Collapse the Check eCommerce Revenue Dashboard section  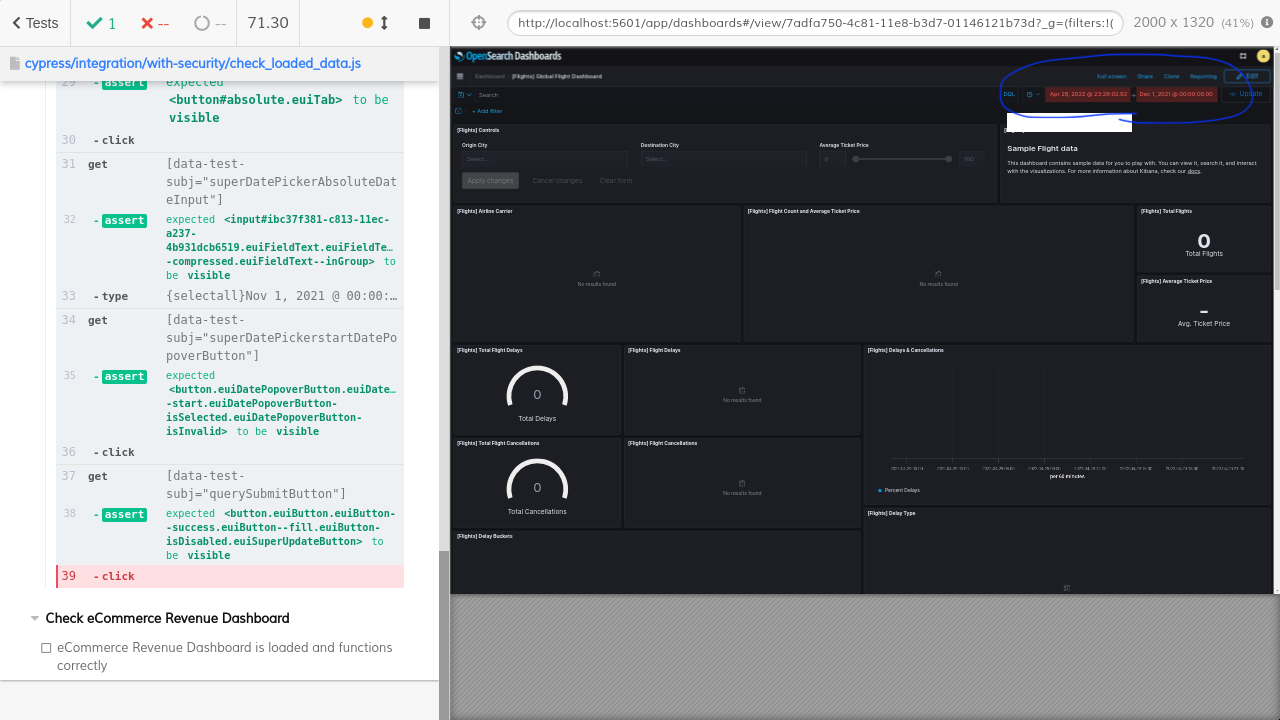[x=35, y=618]
